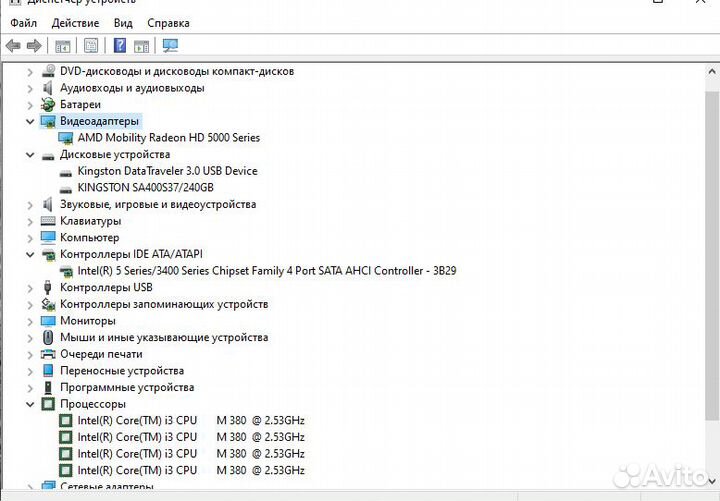
Task: Open the Действие menu
Action: [x=75, y=23]
